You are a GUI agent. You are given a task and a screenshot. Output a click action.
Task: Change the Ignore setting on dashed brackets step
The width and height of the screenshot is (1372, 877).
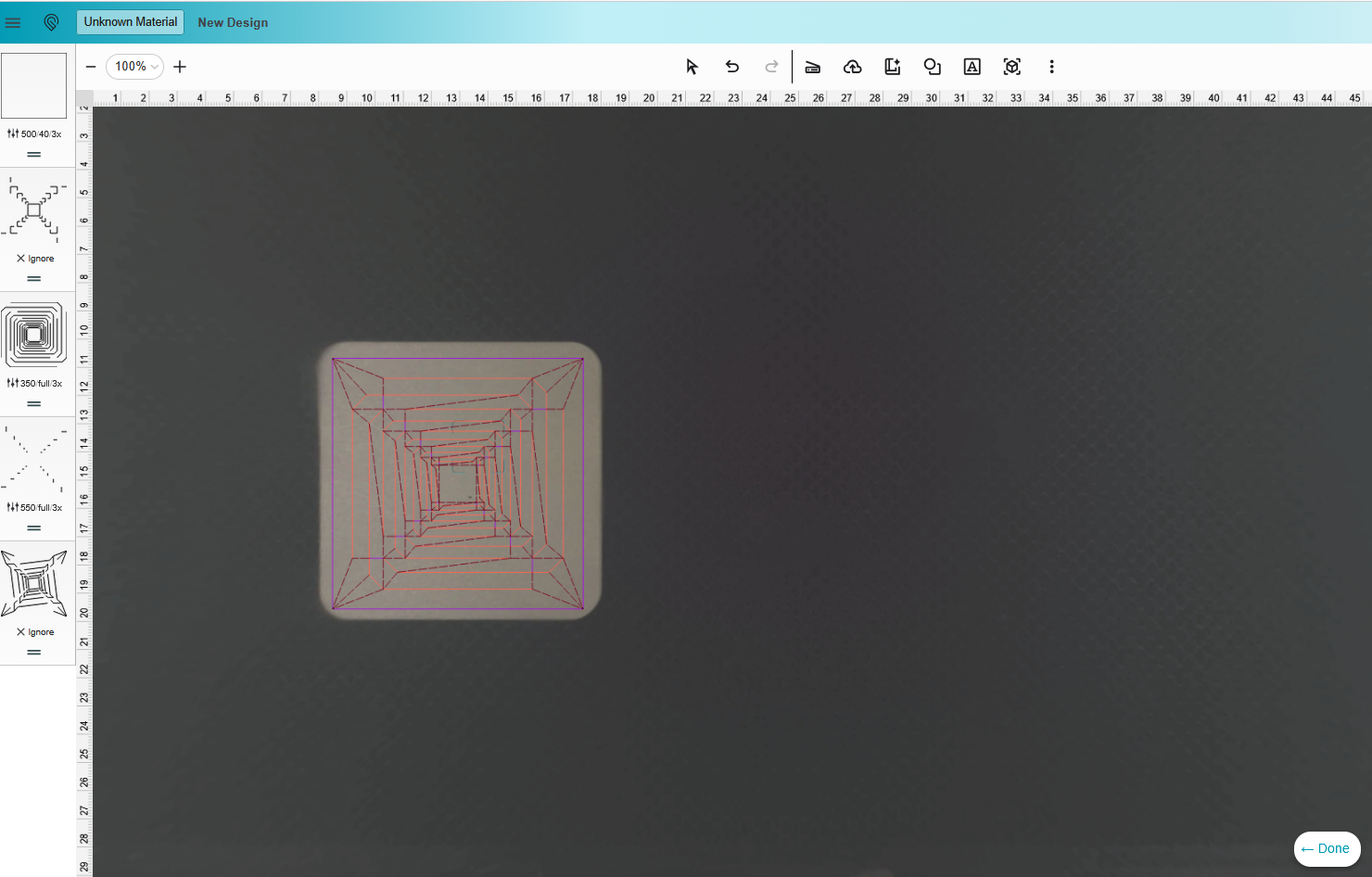pos(35,259)
